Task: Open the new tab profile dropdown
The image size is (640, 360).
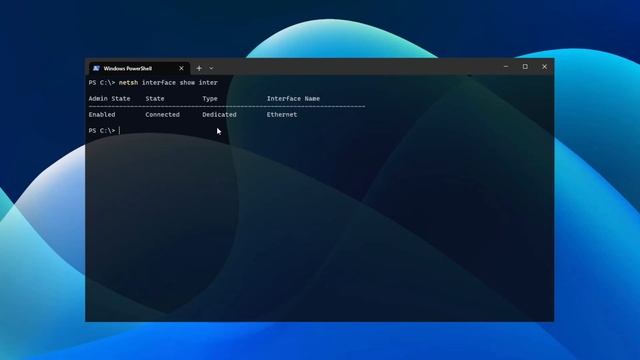Action: tap(211, 68)
